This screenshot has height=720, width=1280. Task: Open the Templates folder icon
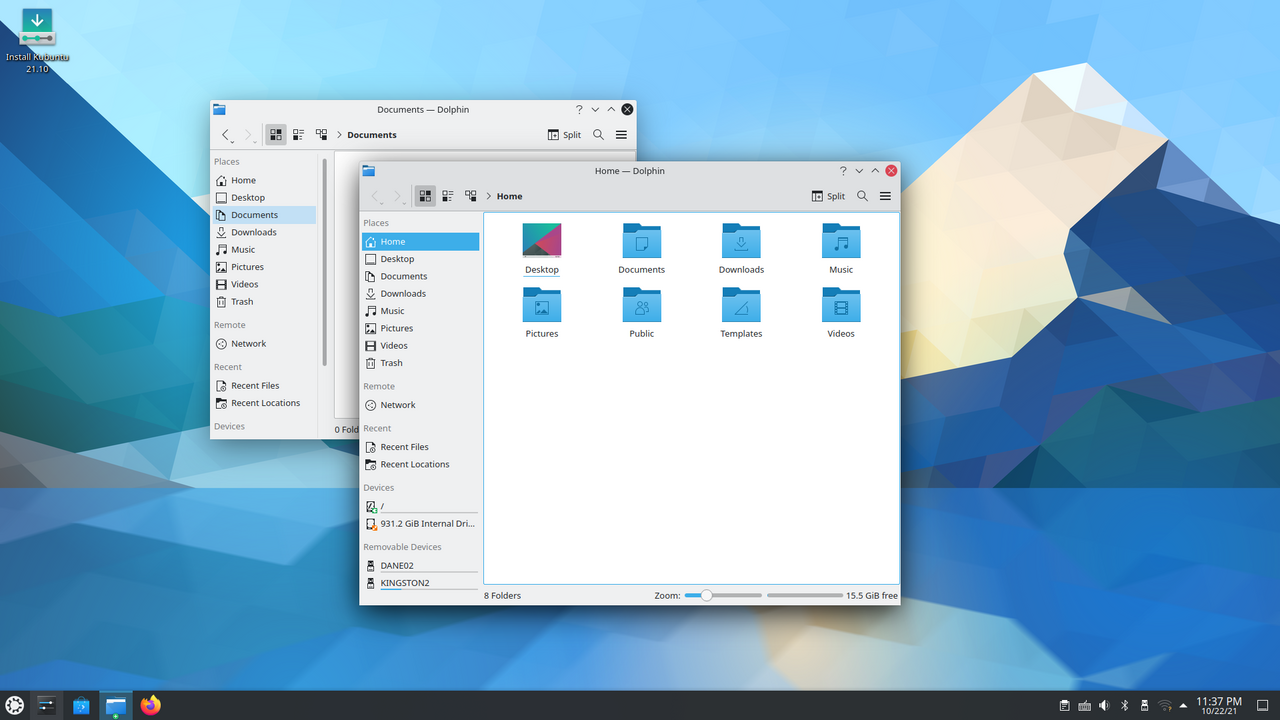pyautogui.click(x=741, y=313)
